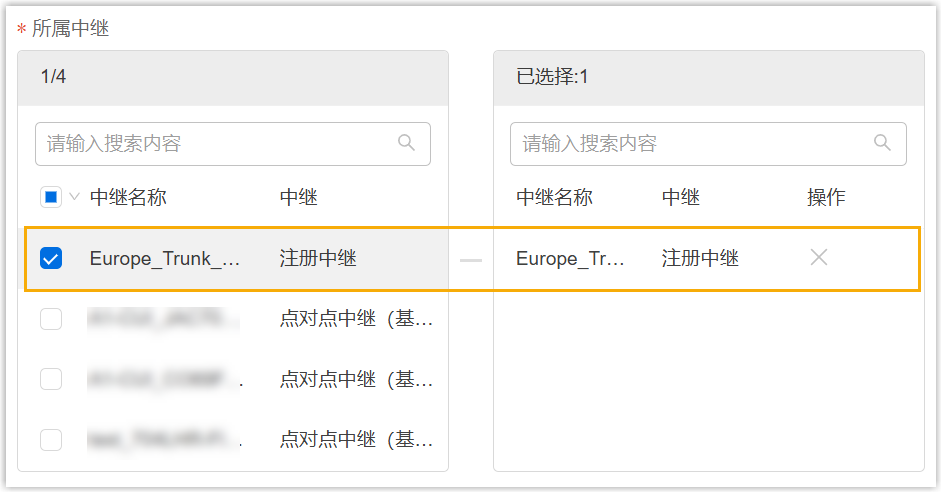Click the search magnifier in the selected panel
The width and height of the screenshot is (942, 493).
tap(882, 143)
